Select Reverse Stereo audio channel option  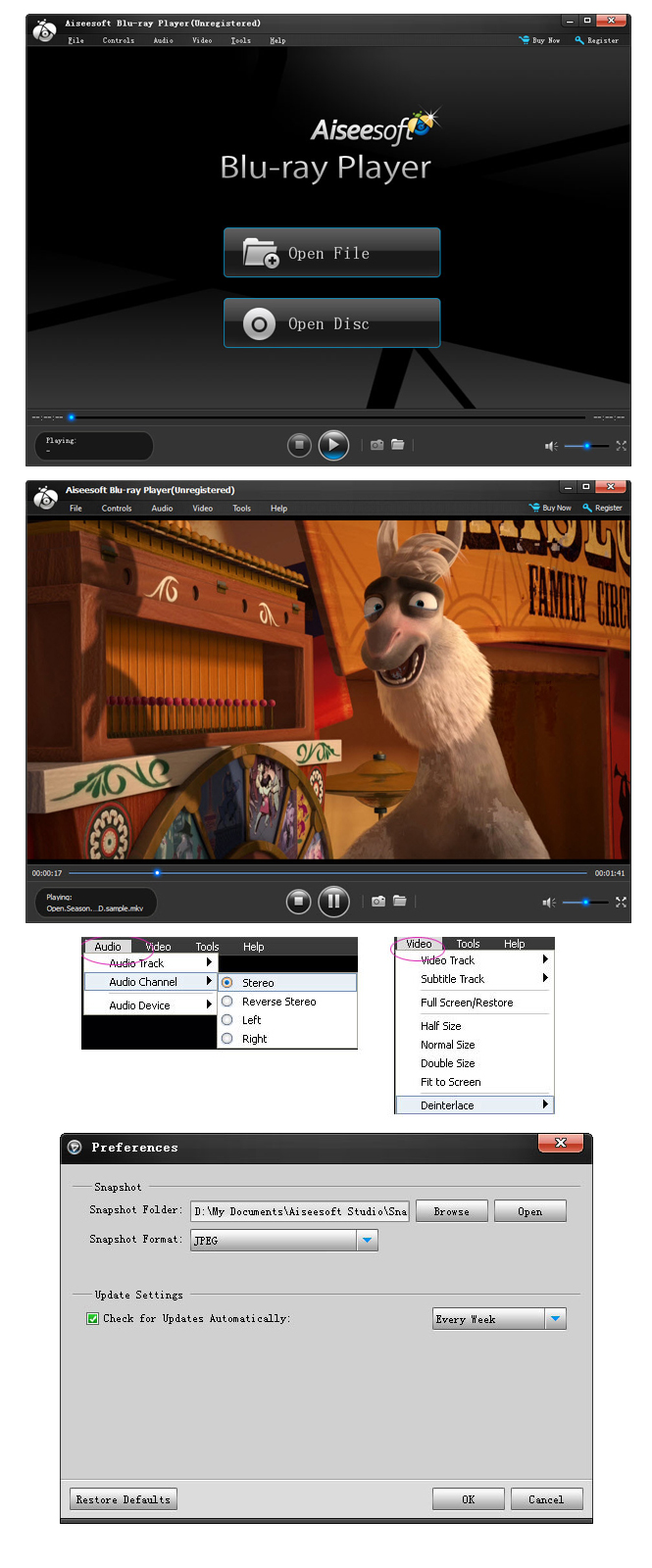tap(287, 1002)
